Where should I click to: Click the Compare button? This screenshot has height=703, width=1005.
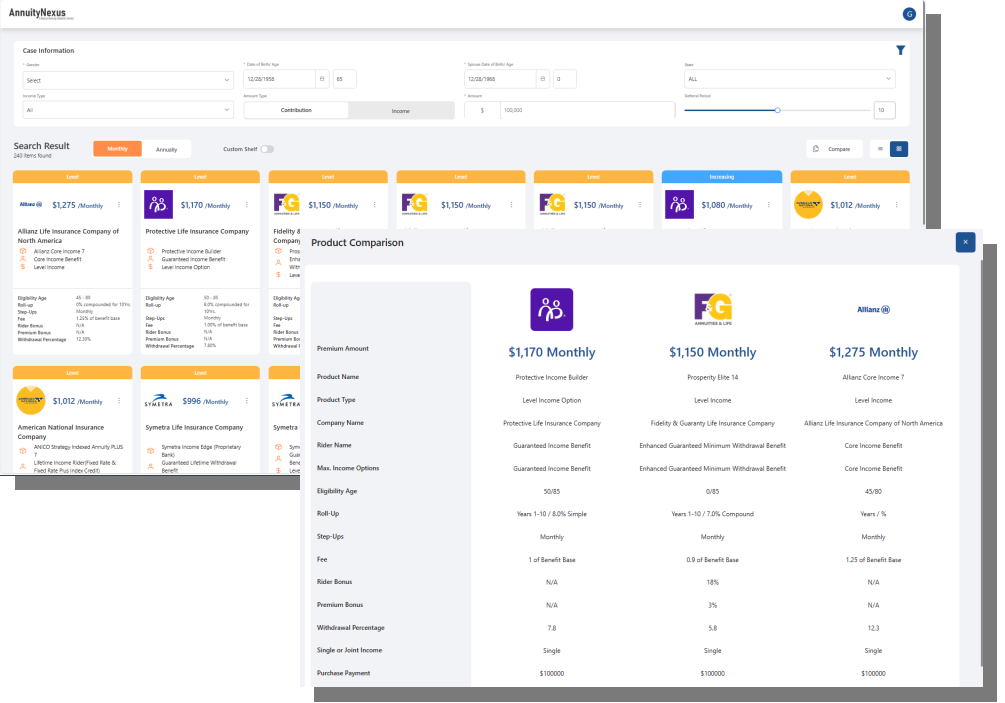(835, 149)
